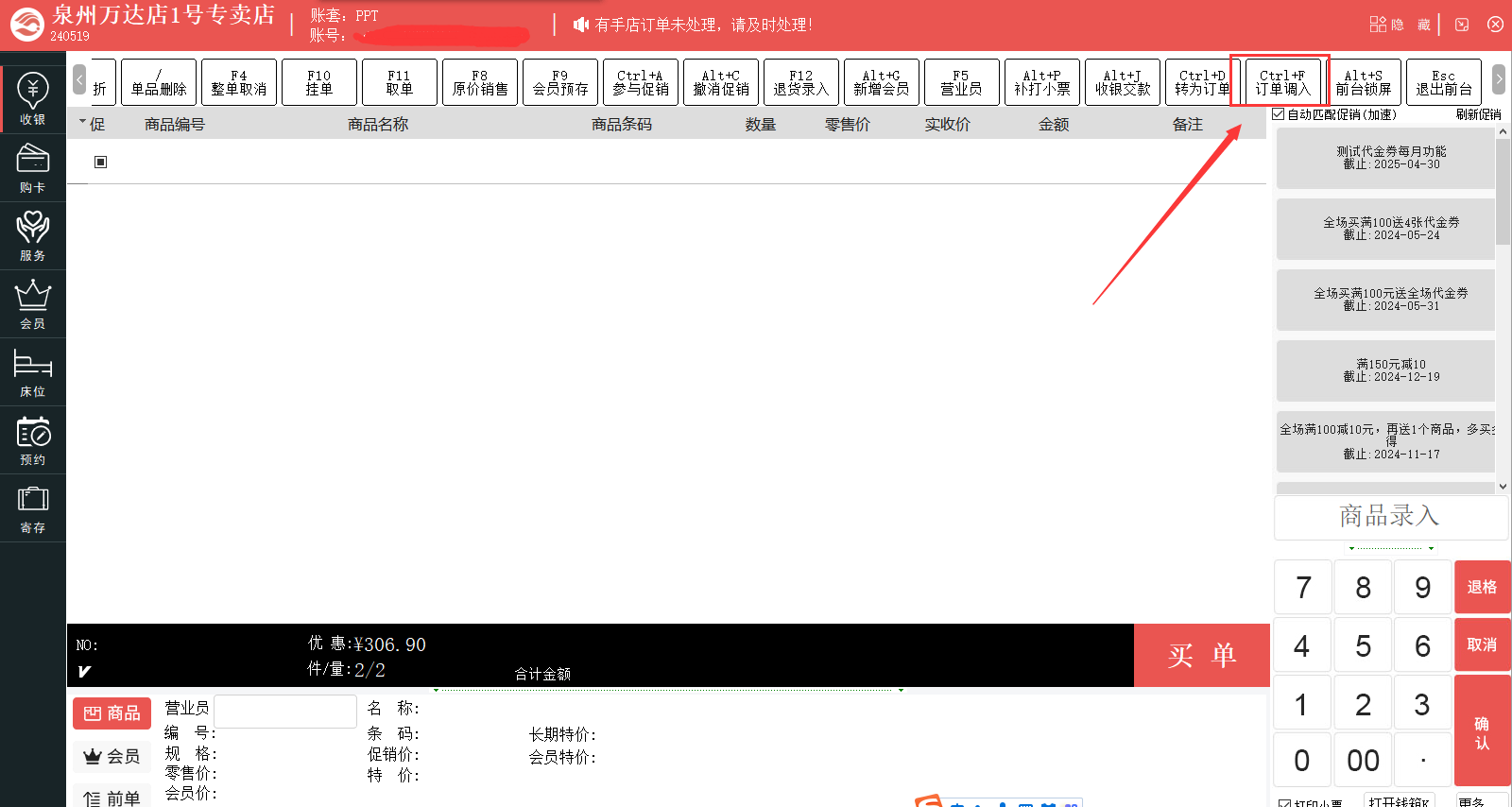Tap keypad digit 3
Viewport: 1512px width, 807px height.
[x=1422, y=704]
